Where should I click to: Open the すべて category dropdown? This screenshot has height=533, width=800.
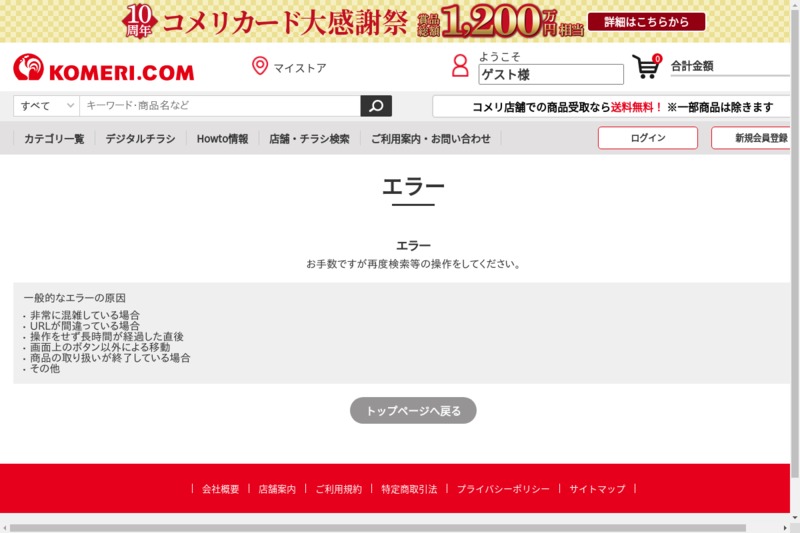click(x=47, y=106)
